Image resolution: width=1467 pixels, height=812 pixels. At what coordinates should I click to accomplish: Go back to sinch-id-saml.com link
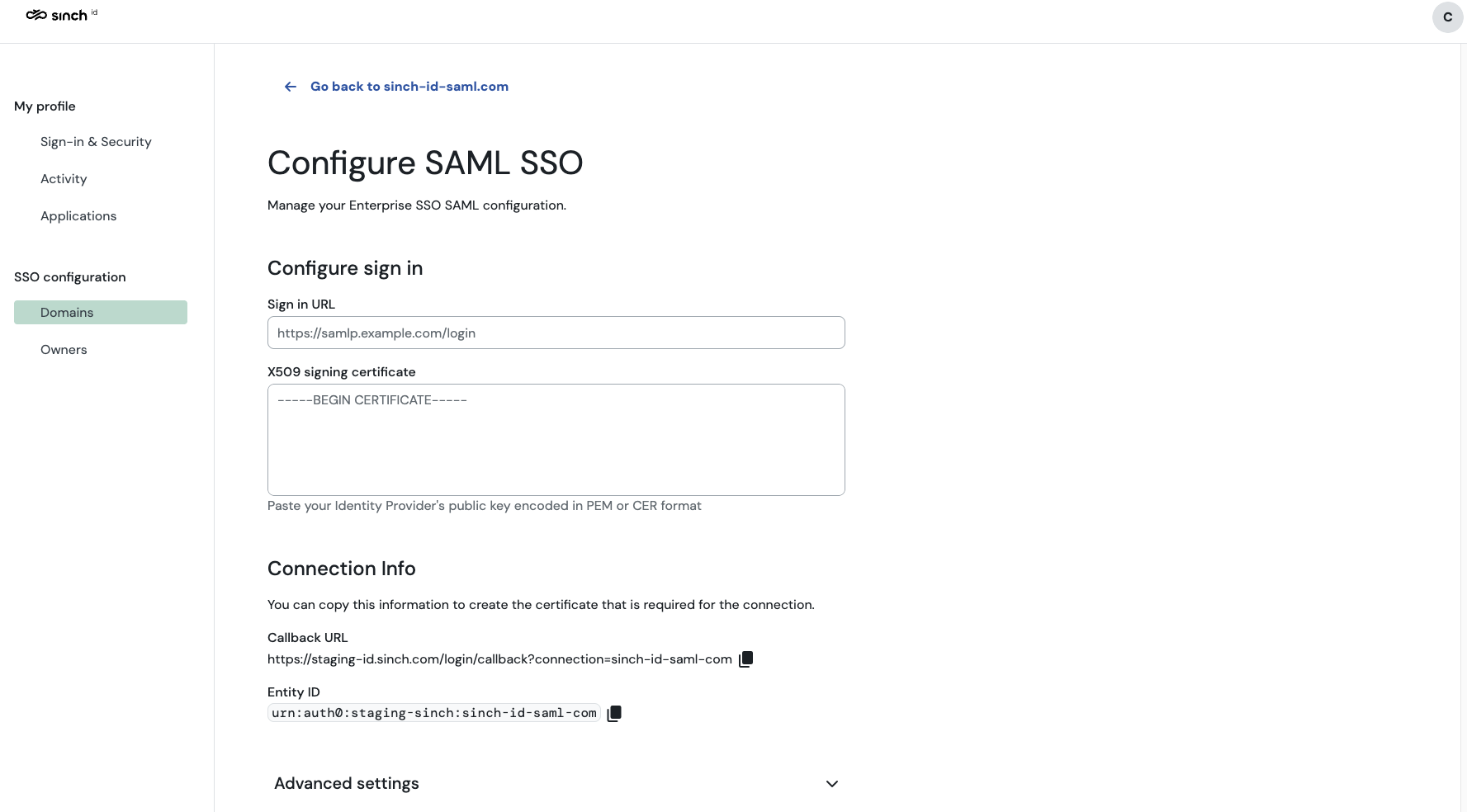coord(409,87)
